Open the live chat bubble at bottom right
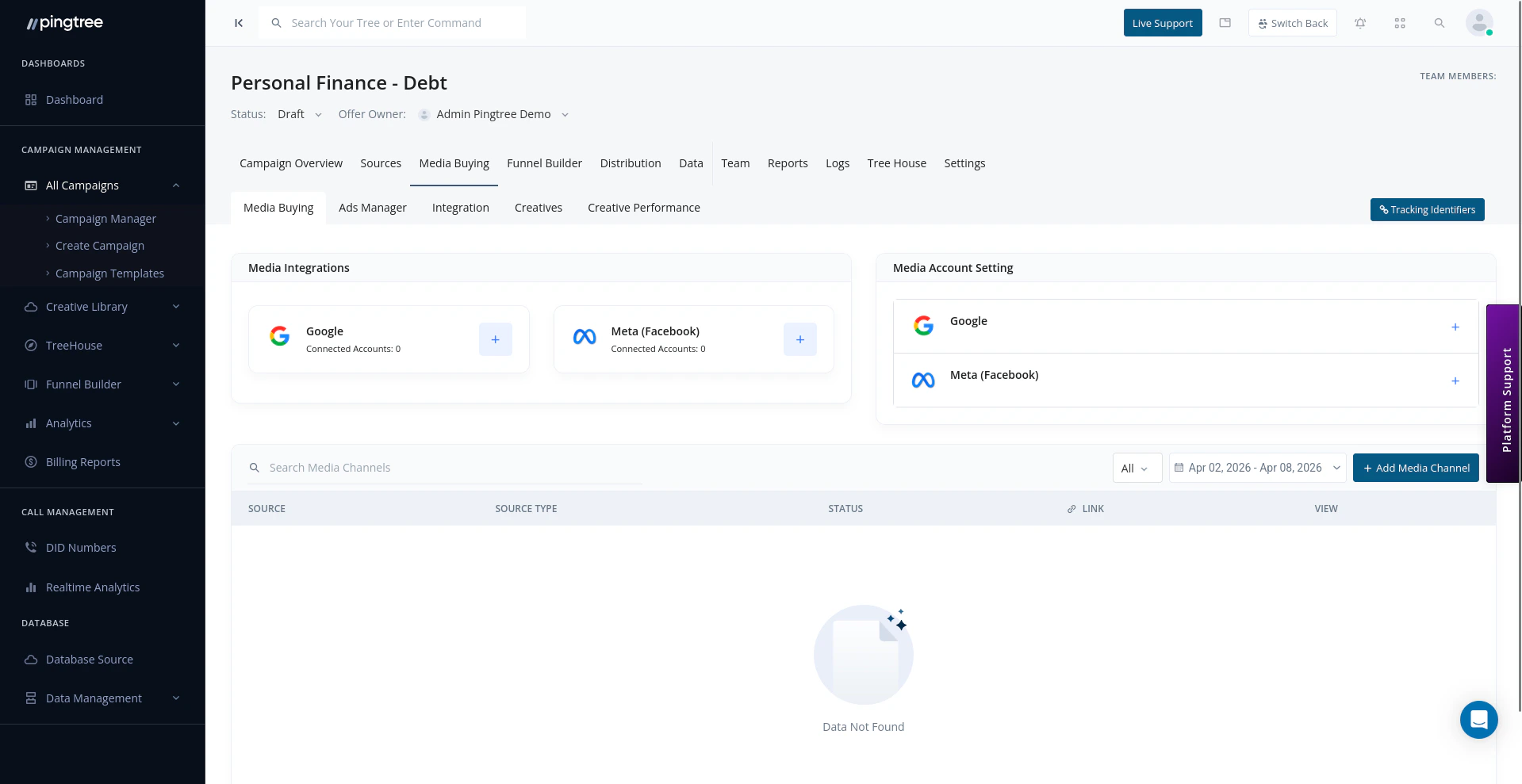The image size is (1522, 784). pyautogui.click(x=1478, y=720)
